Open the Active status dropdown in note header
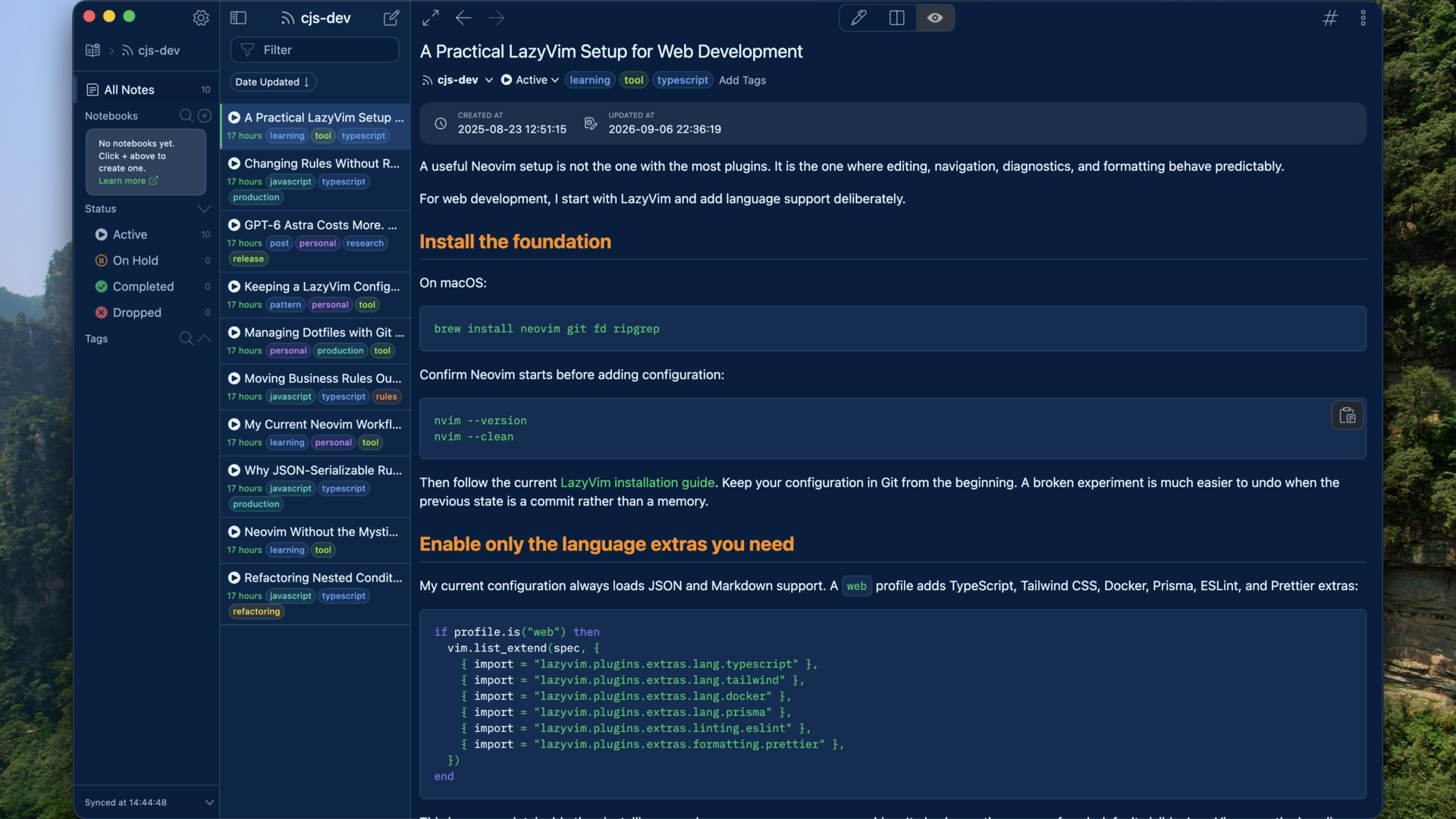The image size is (1456, 819). [x=530, y=80]
